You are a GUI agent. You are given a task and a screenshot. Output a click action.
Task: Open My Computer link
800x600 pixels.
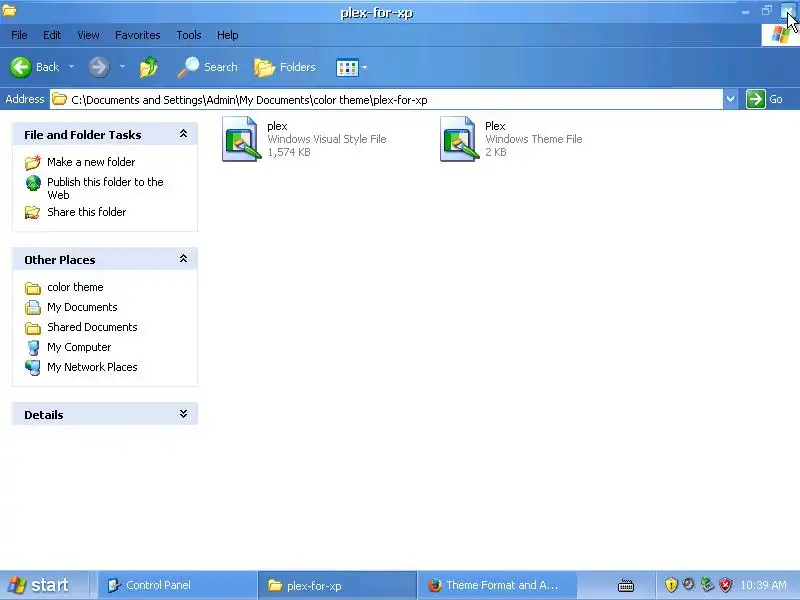79,347
